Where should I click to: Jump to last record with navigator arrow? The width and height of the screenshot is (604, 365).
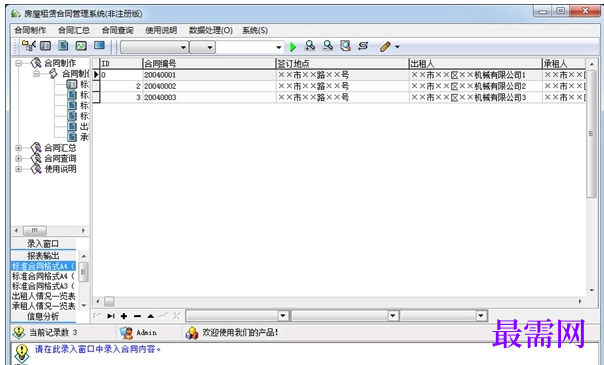coord(111,316)
